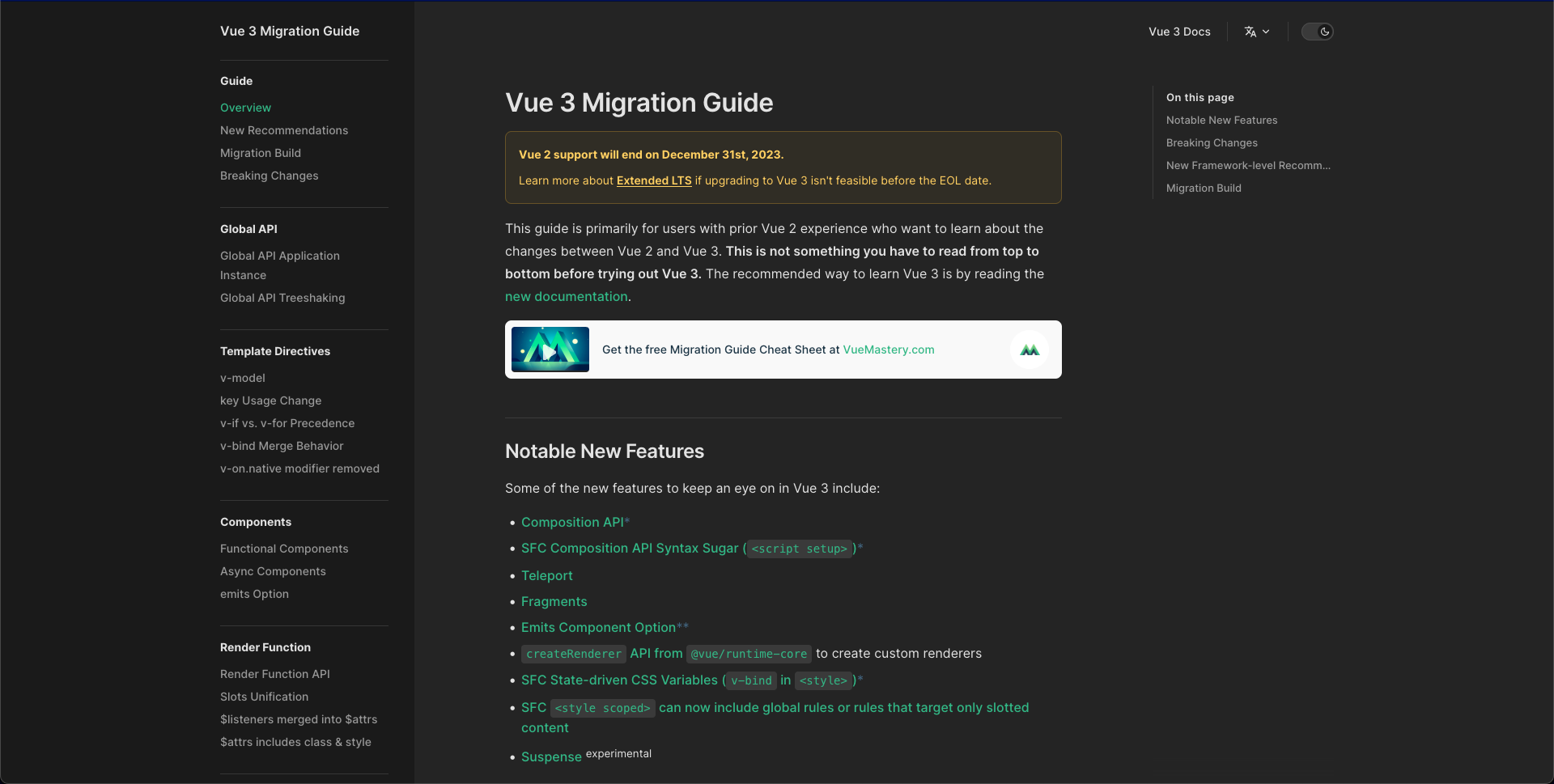Open Async Components sidebar page

click(x=273, y=571)
